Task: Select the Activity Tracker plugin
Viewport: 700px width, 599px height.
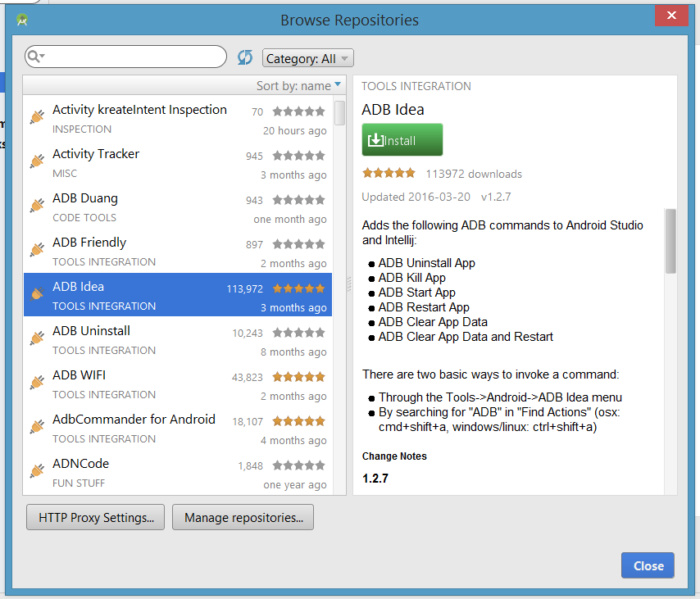Action: (178, 162)
